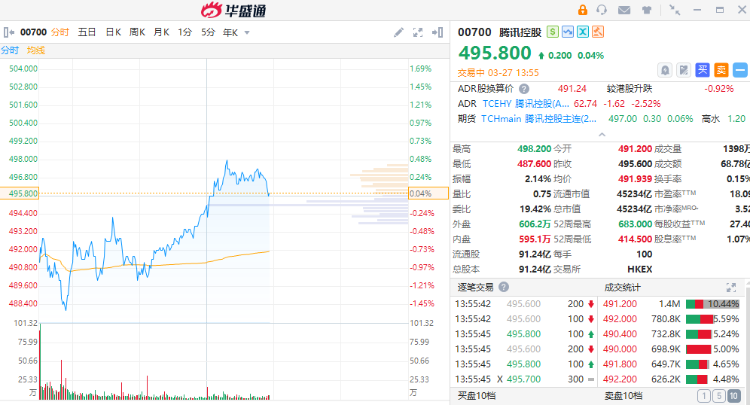
Task: Open help icon next to 逐笔交易
Action: [504, 287]
